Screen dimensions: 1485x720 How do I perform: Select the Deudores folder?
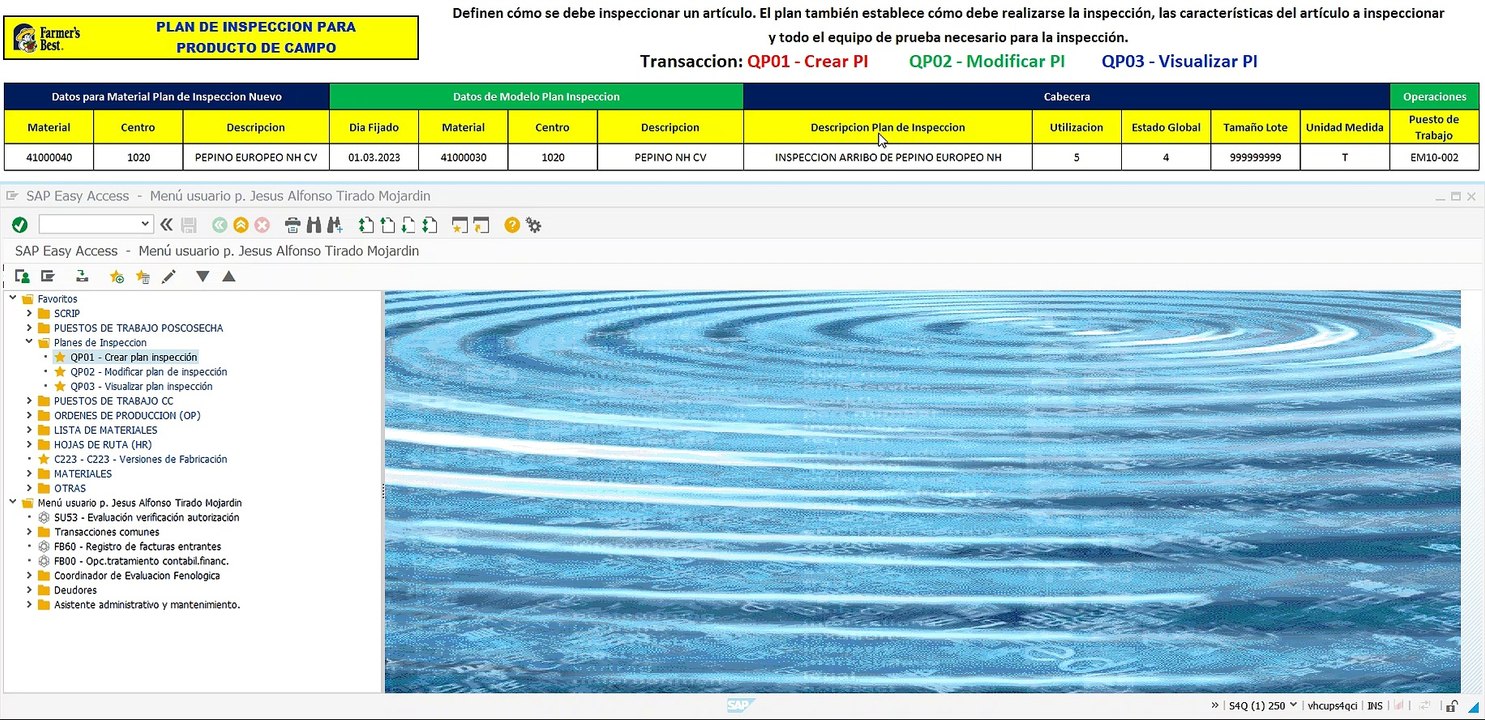click(x=74, y=590)
